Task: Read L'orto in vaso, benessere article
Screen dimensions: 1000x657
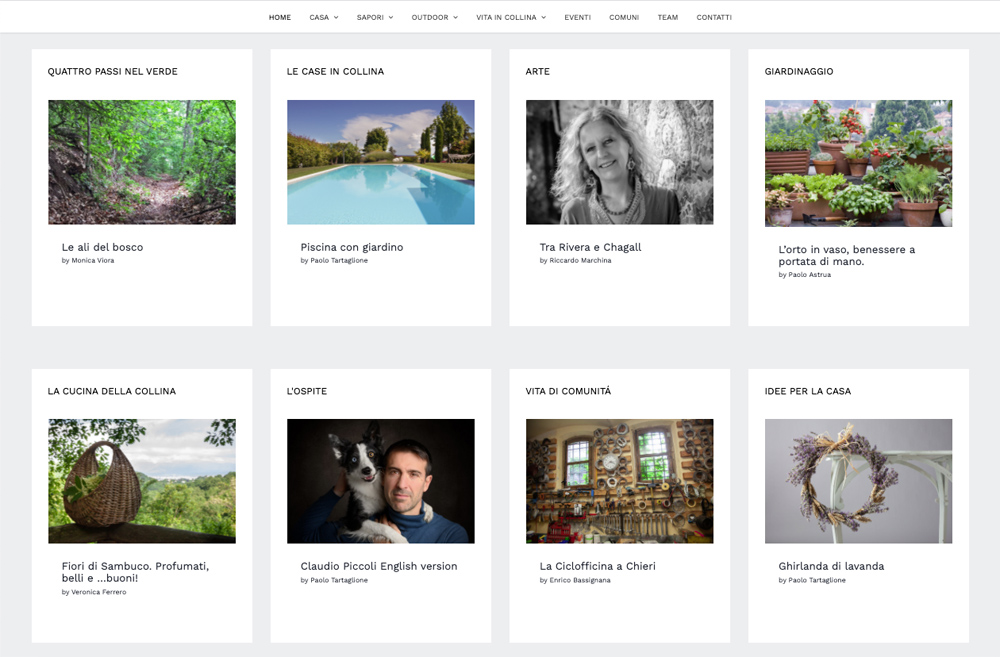Action: pos(846,255)
